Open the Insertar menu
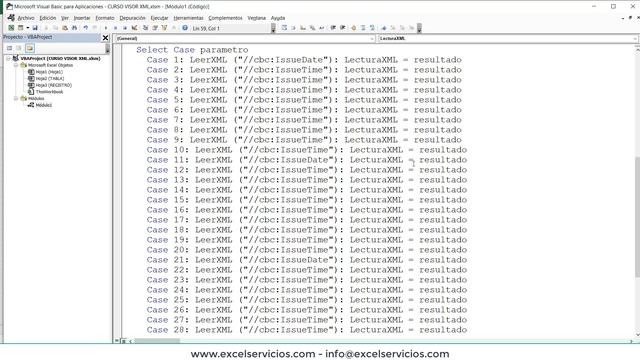The width and height of the screenshot is (640, 360). pos(82,18)
